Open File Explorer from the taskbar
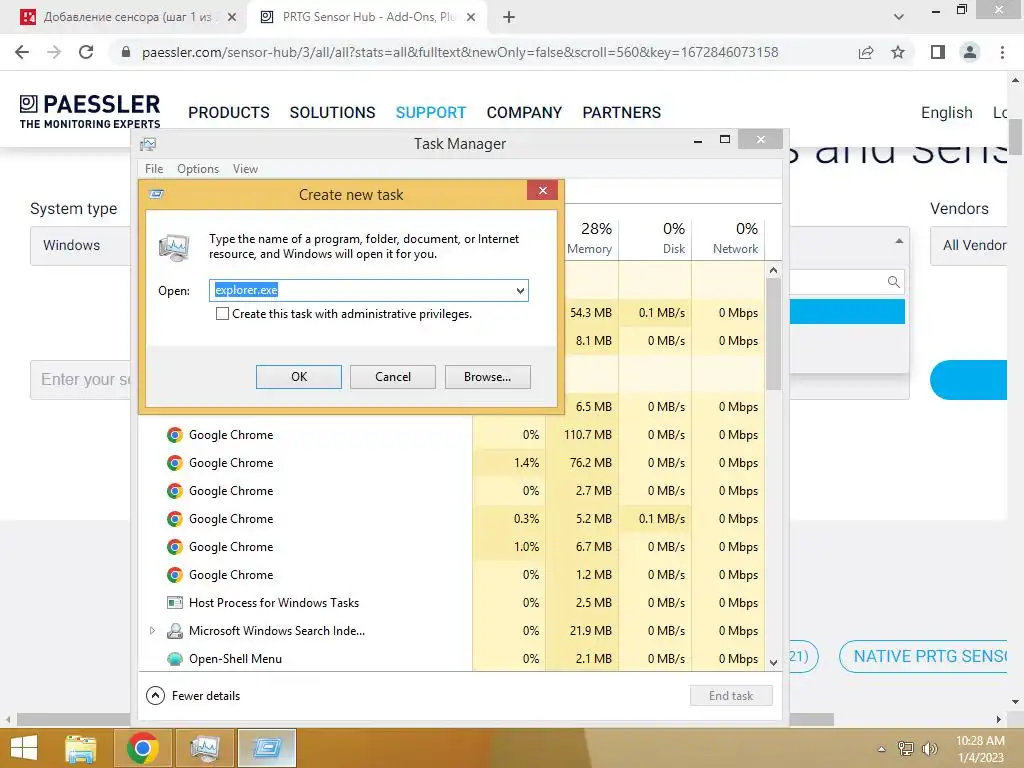 click(x=81, y=748)
